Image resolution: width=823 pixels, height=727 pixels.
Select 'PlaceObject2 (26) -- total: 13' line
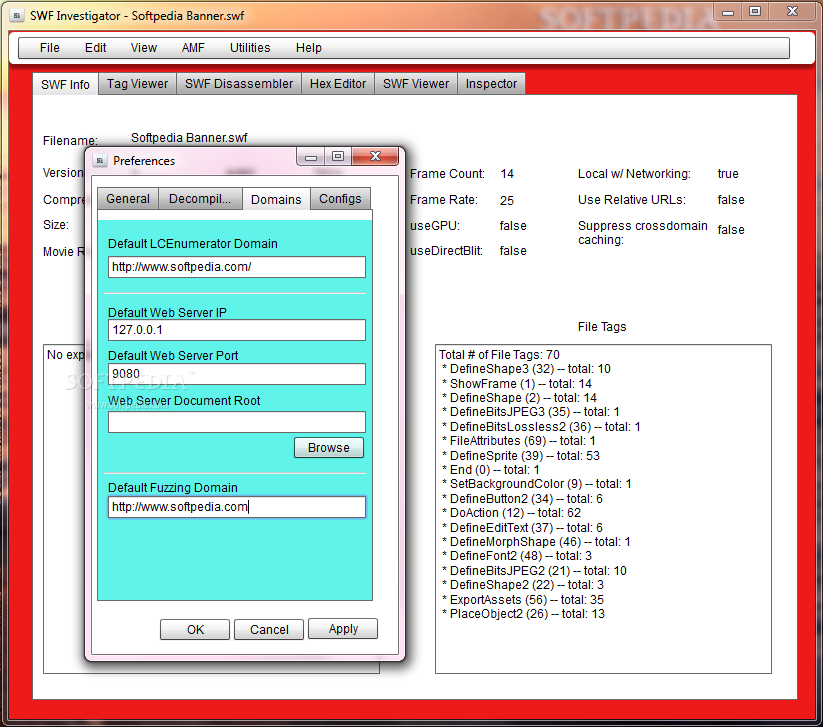coord(523,614)
